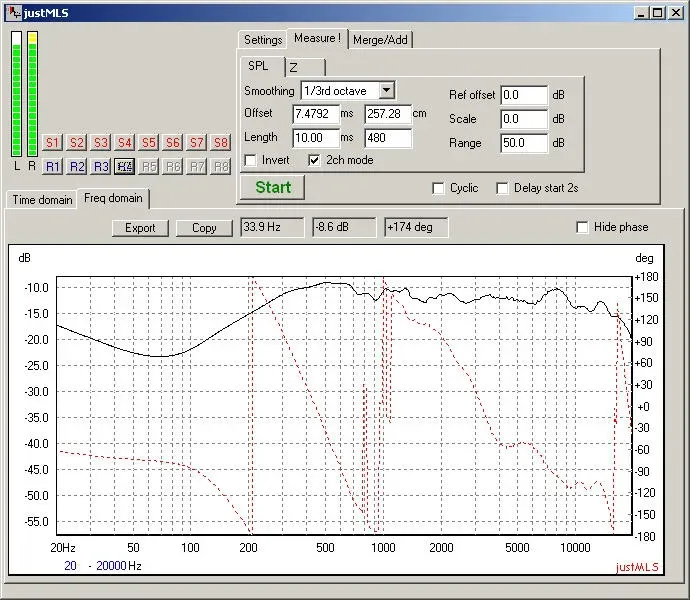Click the disabled R6 slot
The height and width of the screenshot is (600, 690).
[172, 166]
